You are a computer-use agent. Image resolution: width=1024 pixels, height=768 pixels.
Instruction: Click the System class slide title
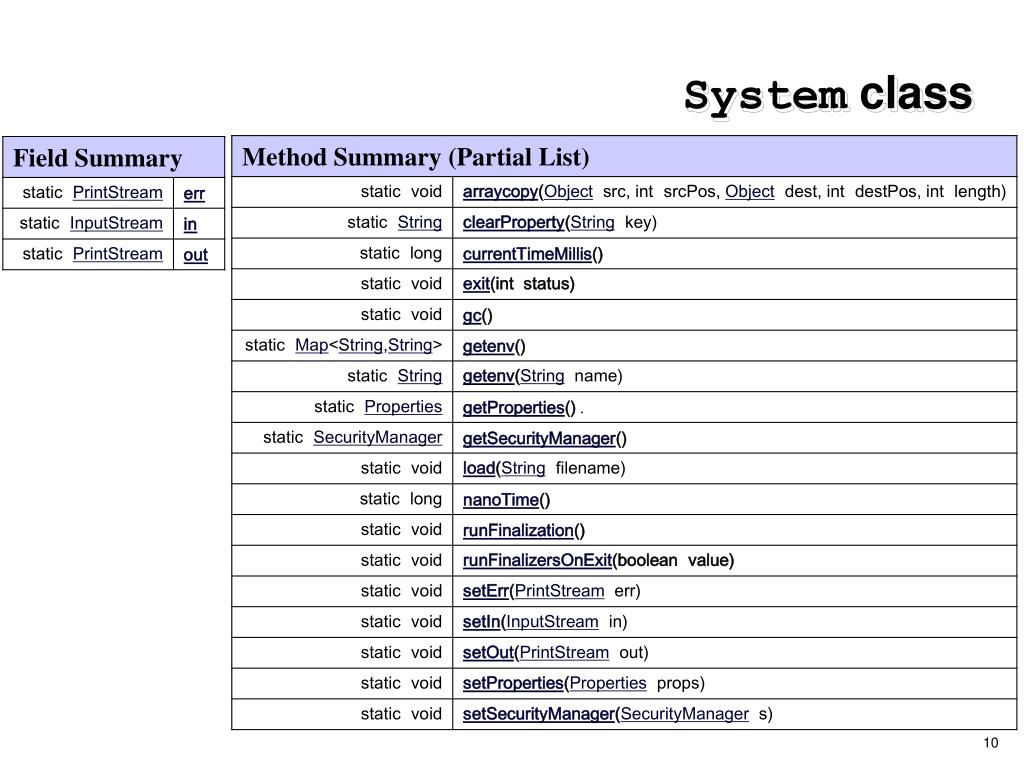click(x=829, y=96)
